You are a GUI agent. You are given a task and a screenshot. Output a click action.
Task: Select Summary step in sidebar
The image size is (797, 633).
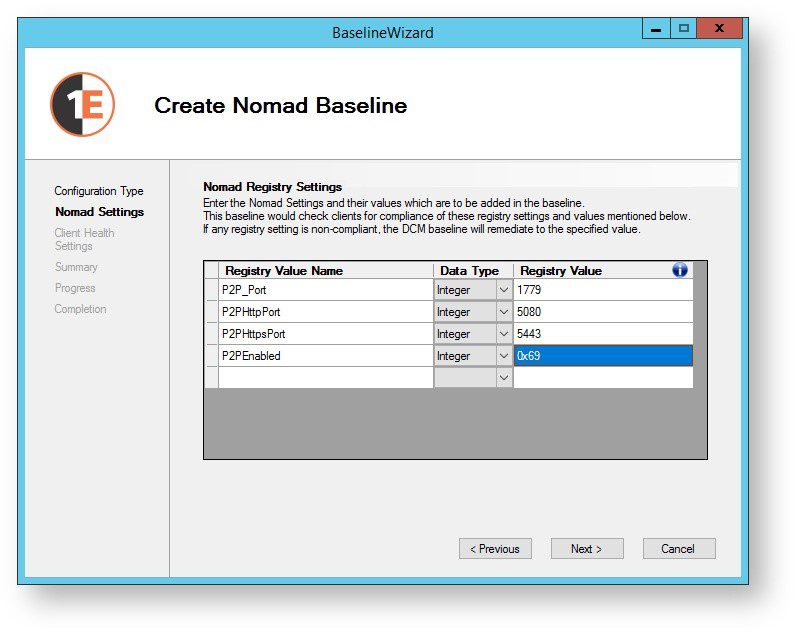[x=76, y=267]
